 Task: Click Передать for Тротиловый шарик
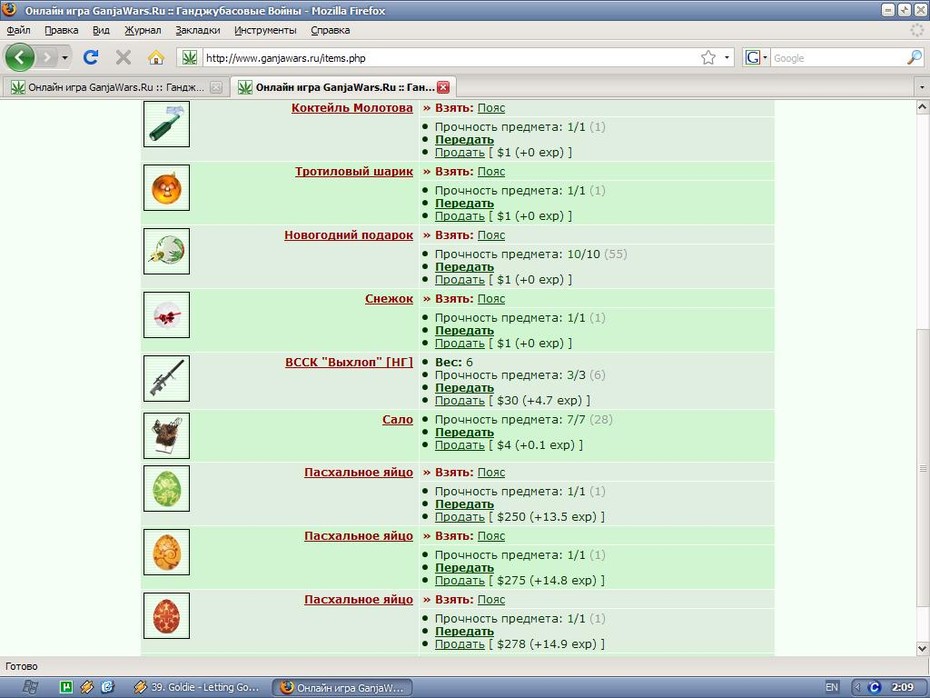[464, 203]
